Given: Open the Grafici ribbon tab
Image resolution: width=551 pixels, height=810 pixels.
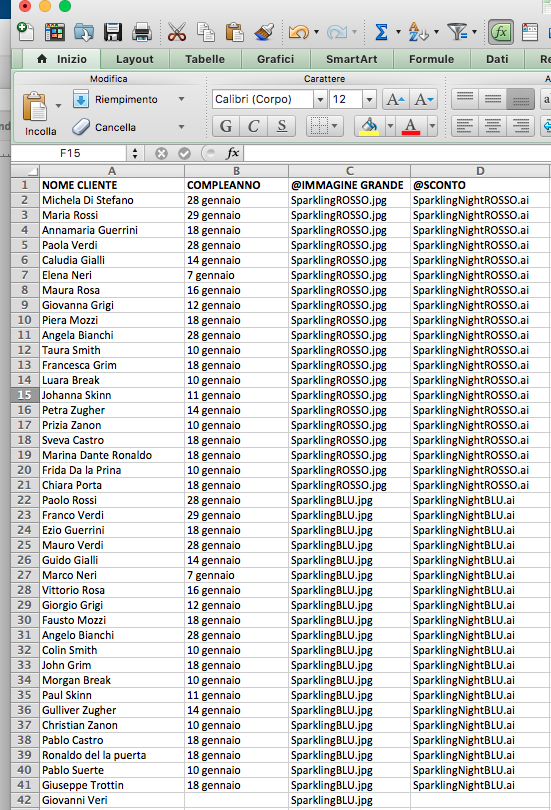Looking at the screenshot, I should pyautogui.click(x=275, y=59).
